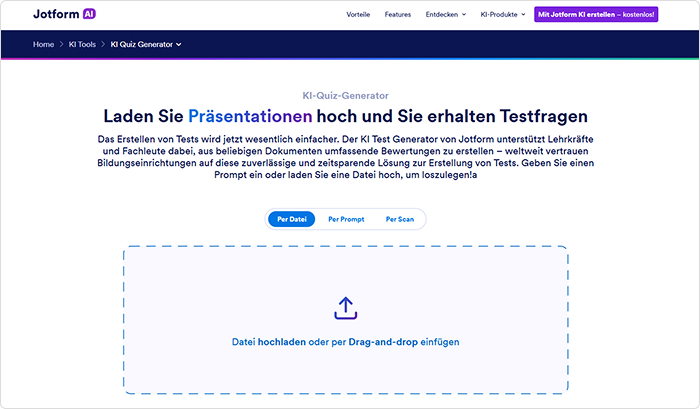Image resolution: width=700 pixels, height=409 pixels.
Task: Click the KI-Quiz-Generator subtitle text
Action: (x=346, y=96)
